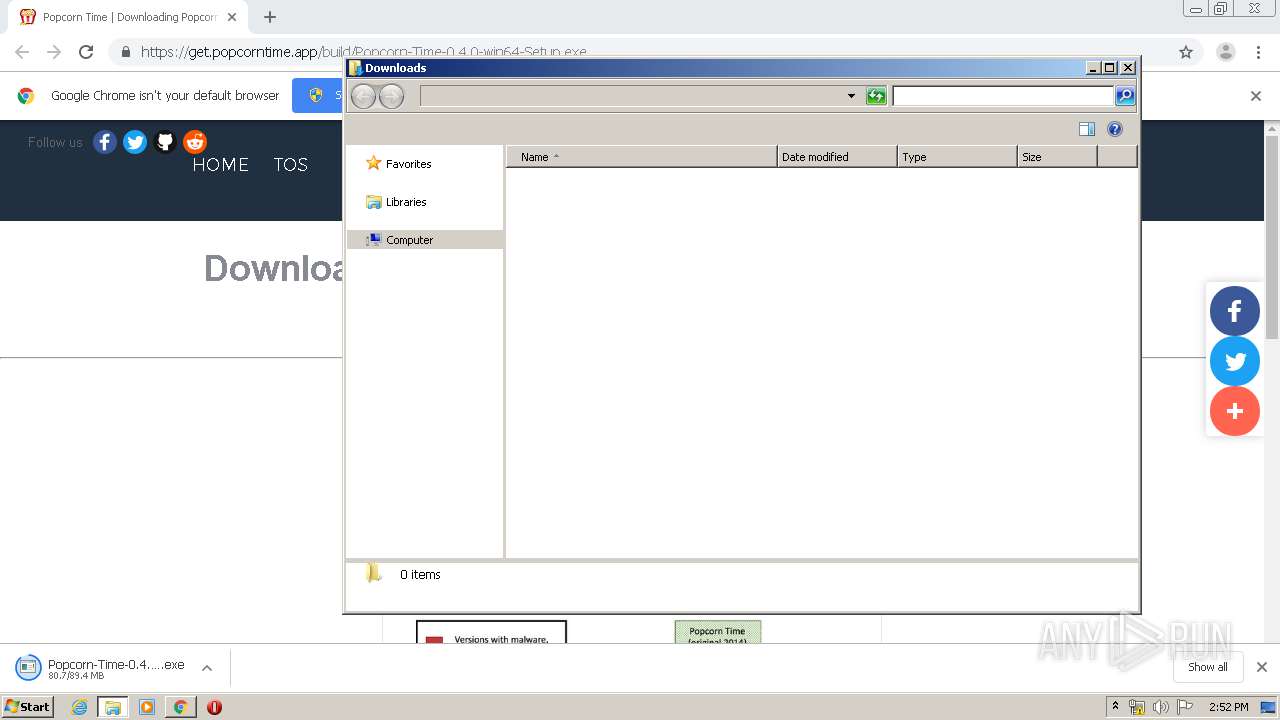Switch to the Popcorn Time browser tab

tap(128, 17)
